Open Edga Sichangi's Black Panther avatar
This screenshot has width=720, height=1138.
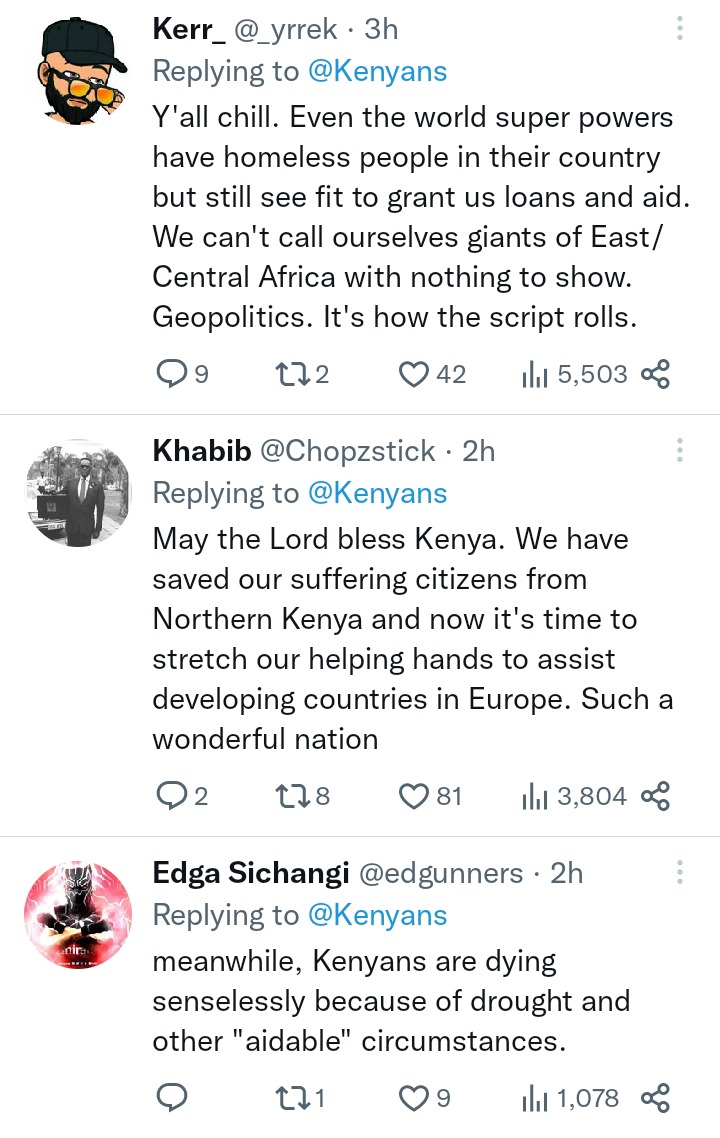pyautogui.click(x=77, y=915)
